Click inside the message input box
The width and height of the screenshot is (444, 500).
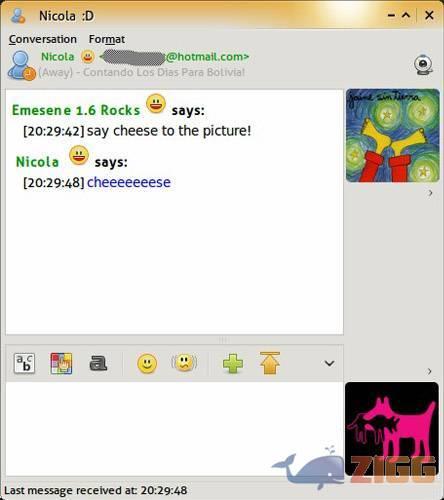click(x=174, y=429)
